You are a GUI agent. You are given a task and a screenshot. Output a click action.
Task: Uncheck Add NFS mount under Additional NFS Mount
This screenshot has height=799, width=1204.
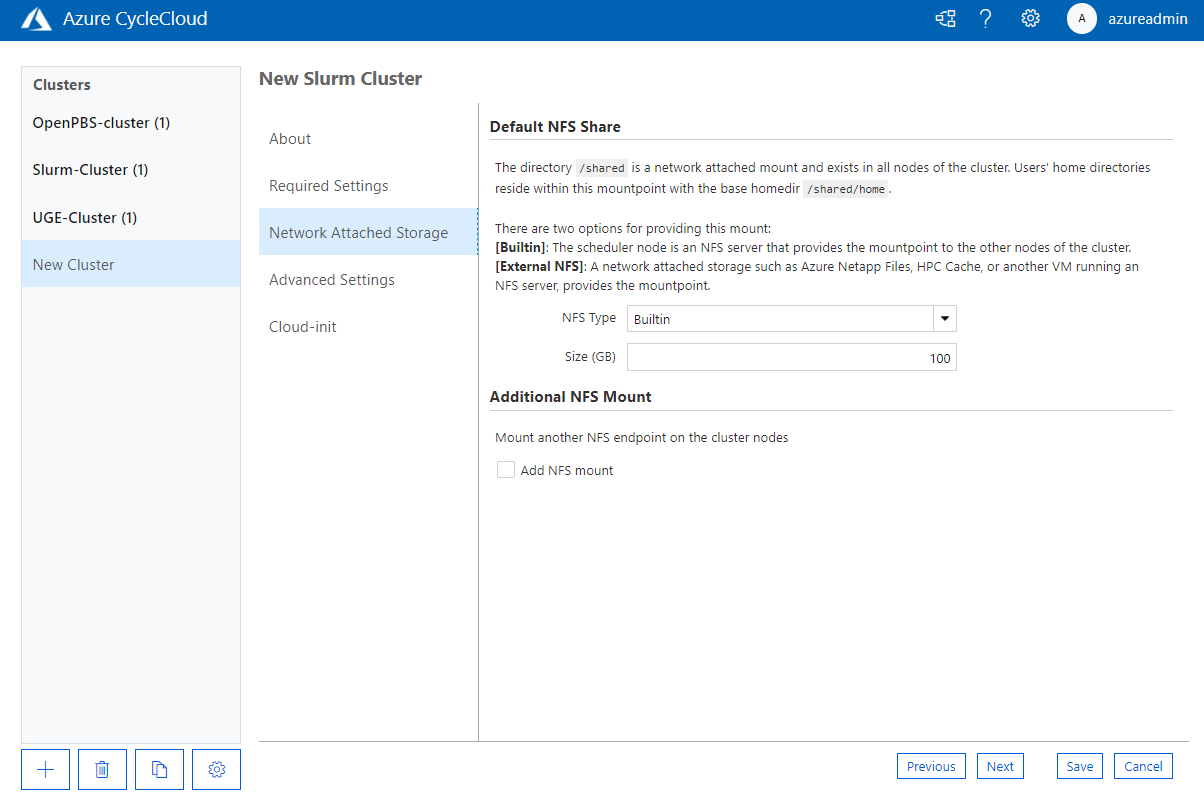(x=505, y=469)
